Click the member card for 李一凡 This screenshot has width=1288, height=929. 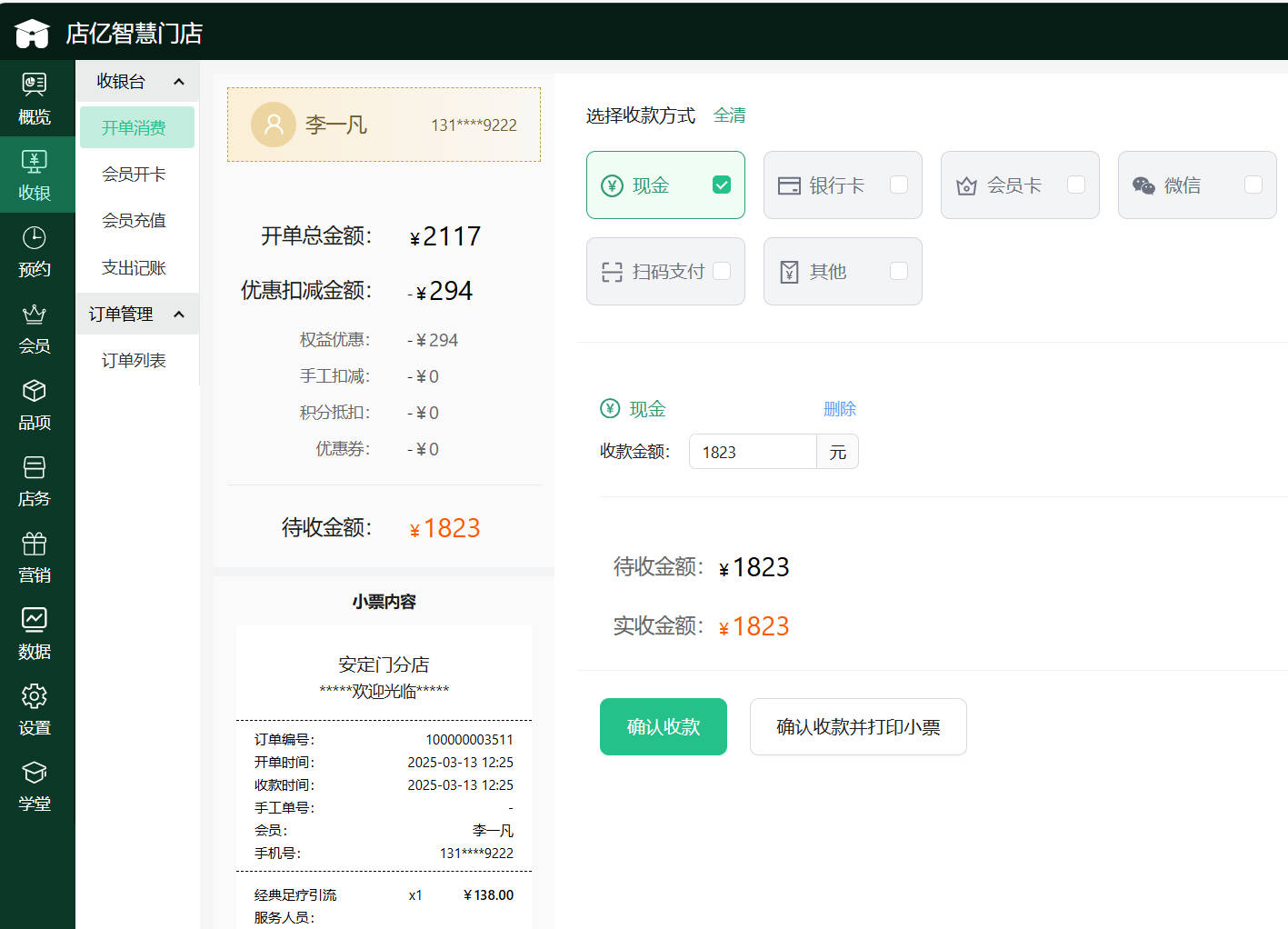(x=384, y=125)
